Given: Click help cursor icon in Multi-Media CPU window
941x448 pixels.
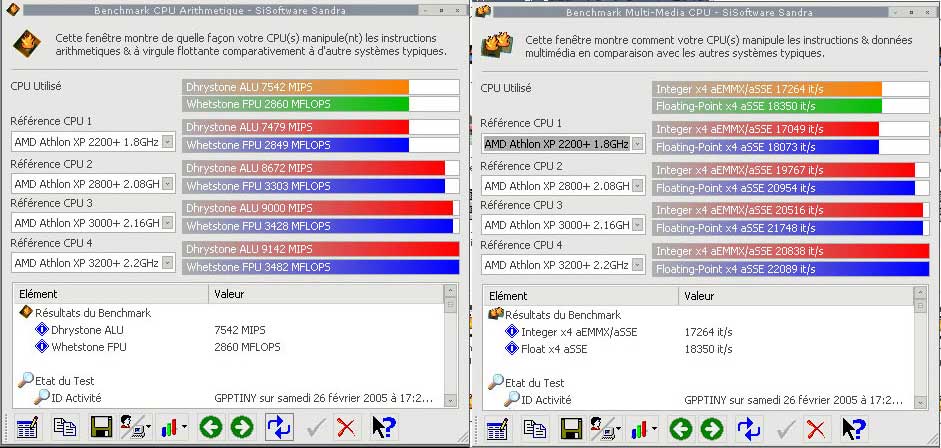Looking at the screenshot, I should click(853, 429).
